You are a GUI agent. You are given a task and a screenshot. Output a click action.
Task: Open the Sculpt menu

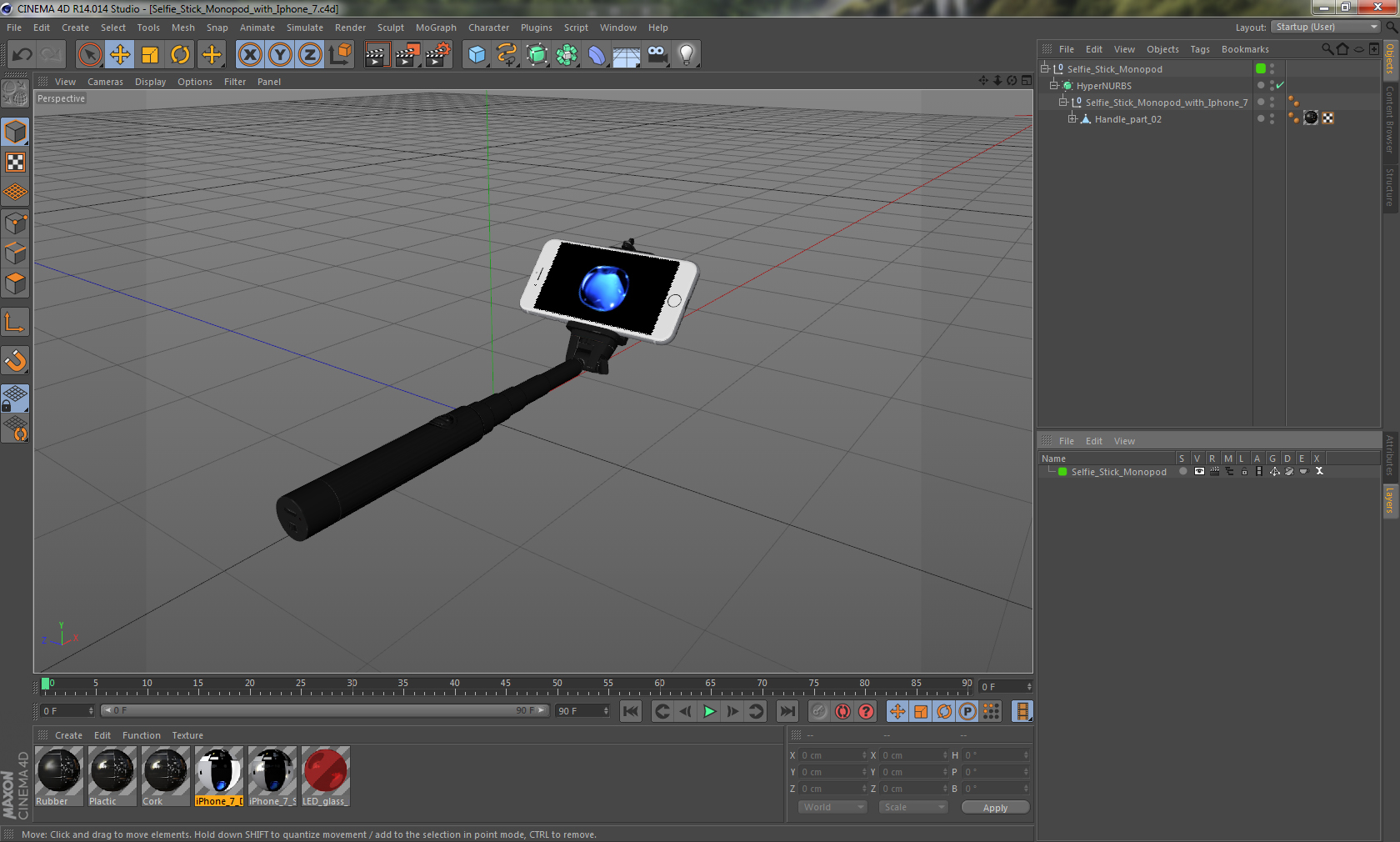coord(390,28)
